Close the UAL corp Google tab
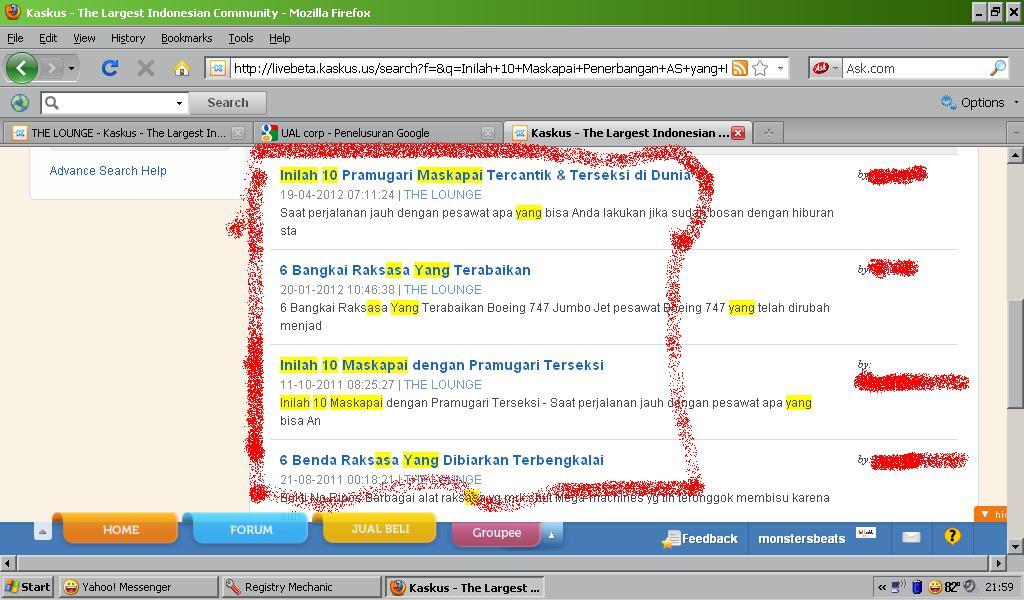 [488, 133]
